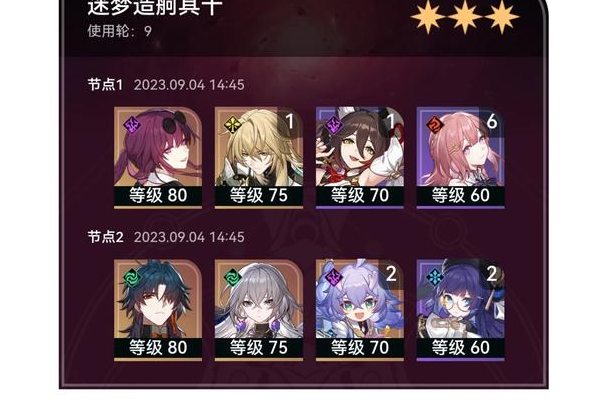Select the glasses-wearing level 60 character portrait

coord(460,310)
